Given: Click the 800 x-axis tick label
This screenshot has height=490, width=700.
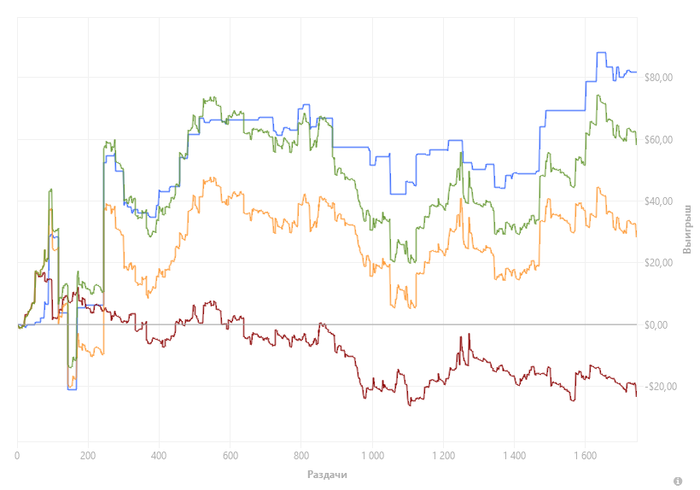Looking at the screenshot, I should (x=300, y=456).
